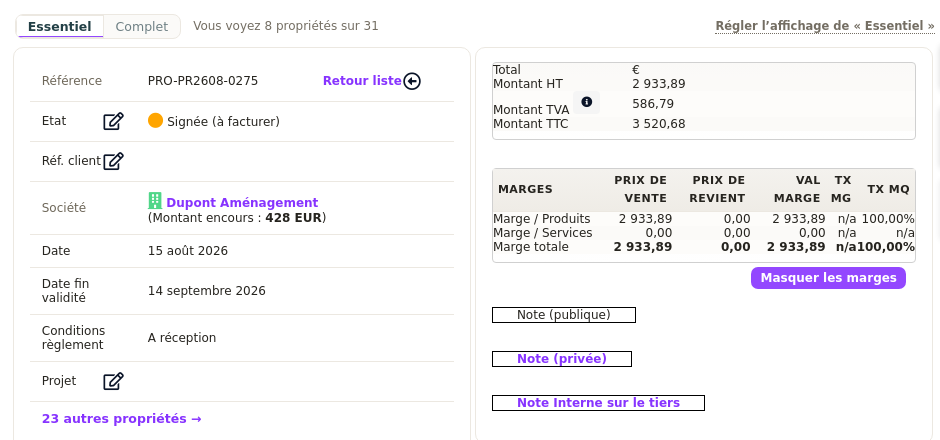This screenshot has width=940, height=440.
Task: Switch to the Complet tab
Action: [x=142, y=26]
